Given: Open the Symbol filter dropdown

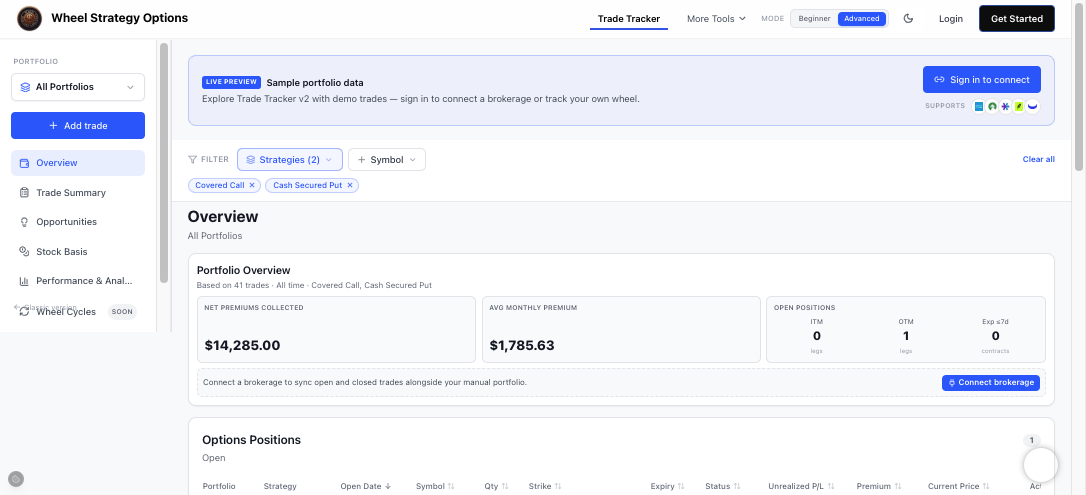Looking at the screenshot, I should click(386, 160).
